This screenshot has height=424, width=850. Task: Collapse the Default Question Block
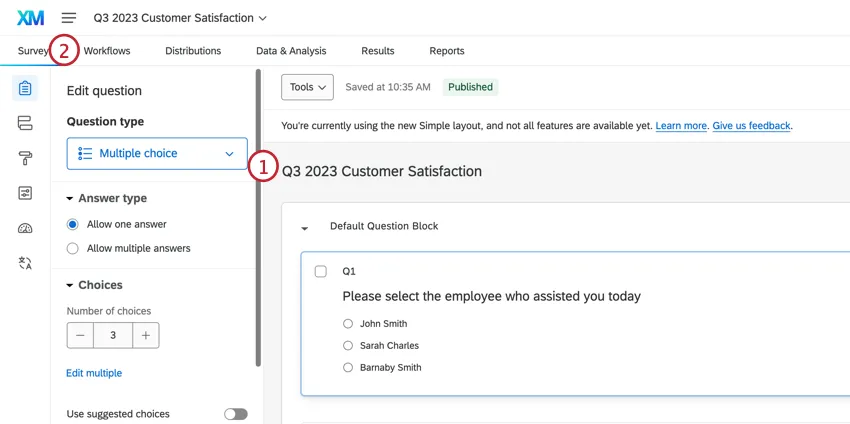[x=305, y=227]
